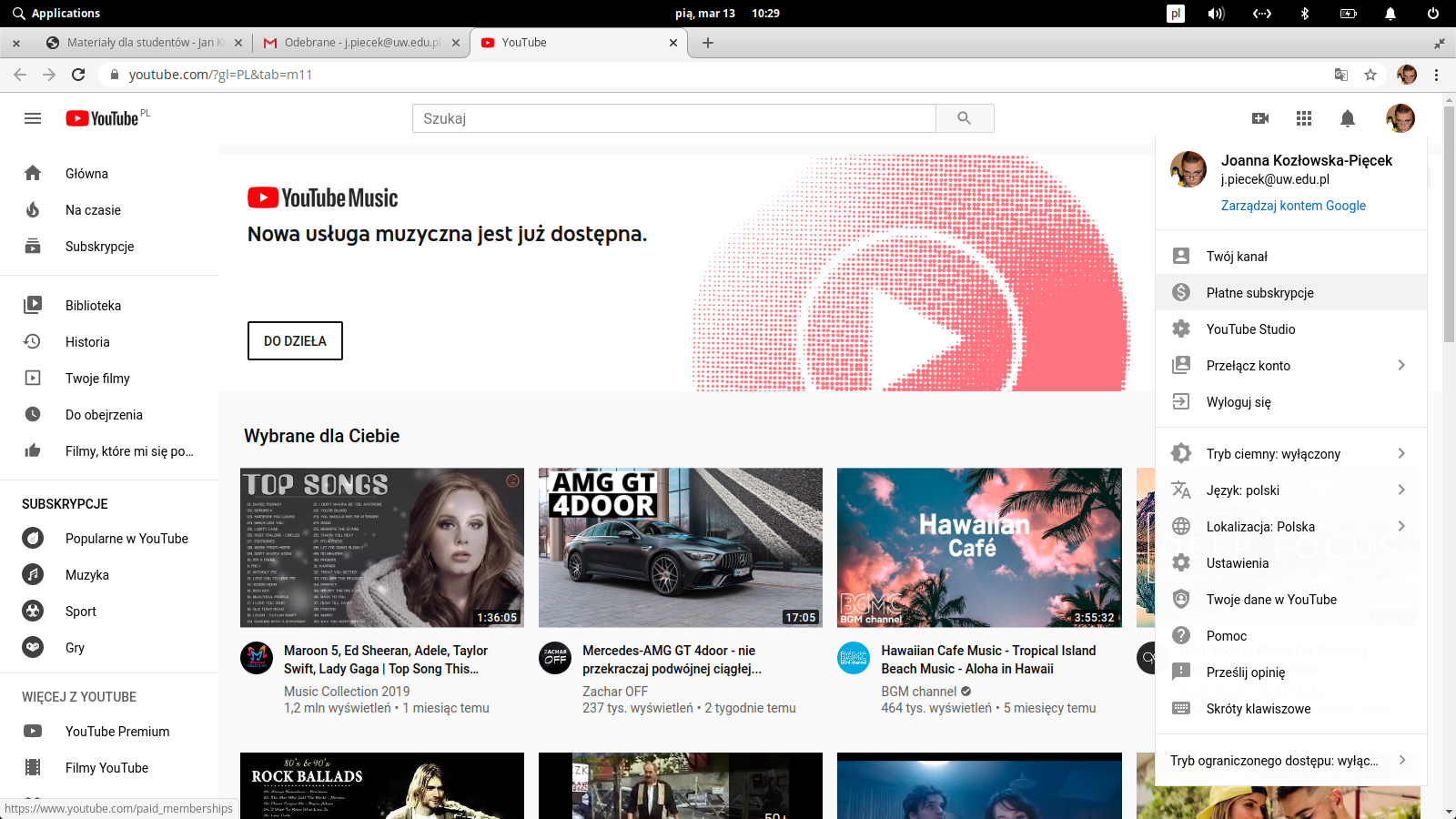Open Zachar OFF channel link

pos(615,692)
